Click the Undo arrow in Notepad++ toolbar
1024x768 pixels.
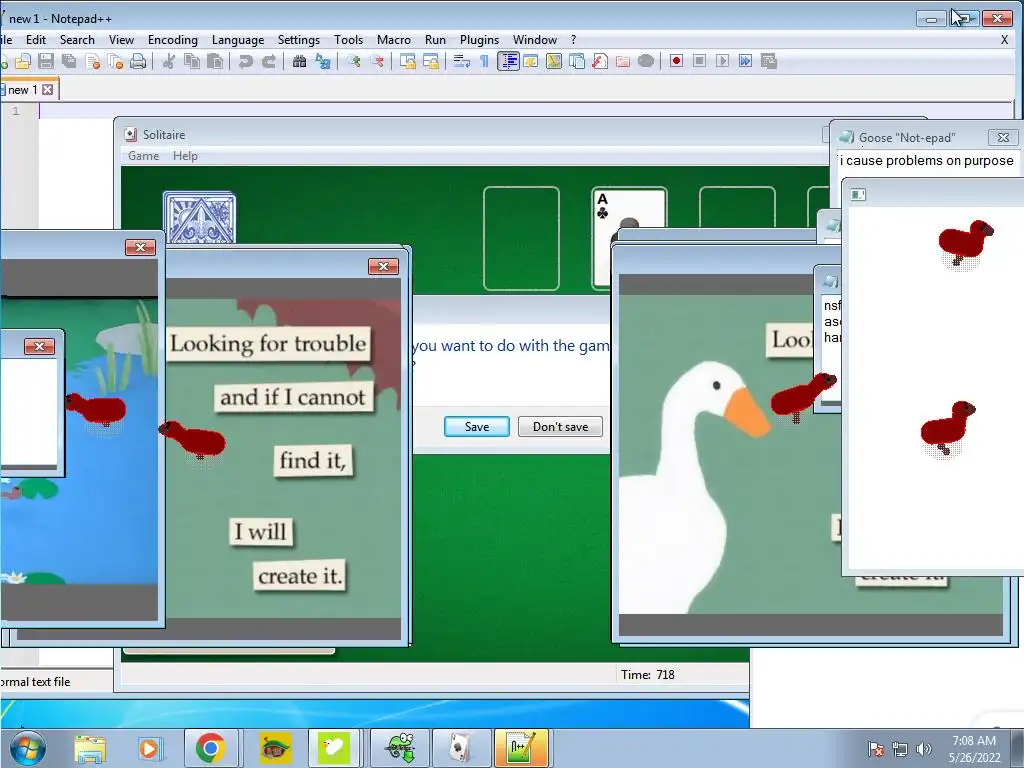246,61
